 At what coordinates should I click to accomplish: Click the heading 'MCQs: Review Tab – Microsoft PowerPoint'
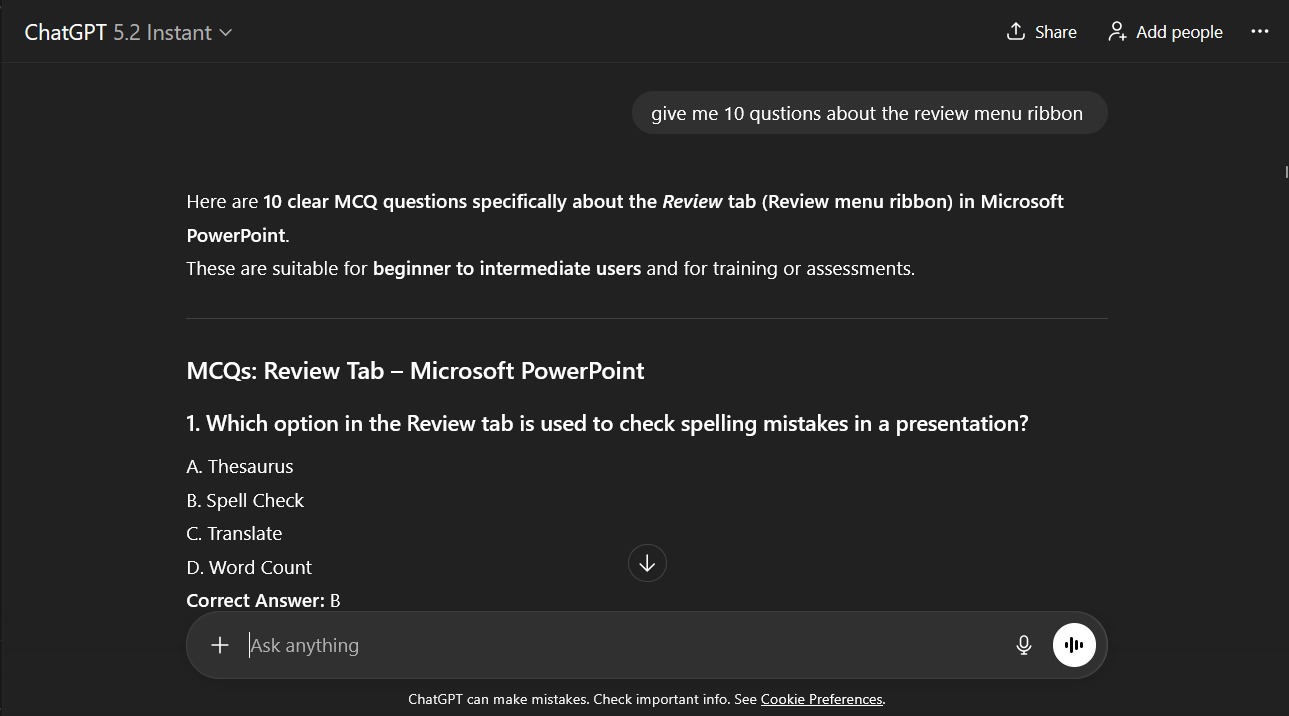coord(415,371)
